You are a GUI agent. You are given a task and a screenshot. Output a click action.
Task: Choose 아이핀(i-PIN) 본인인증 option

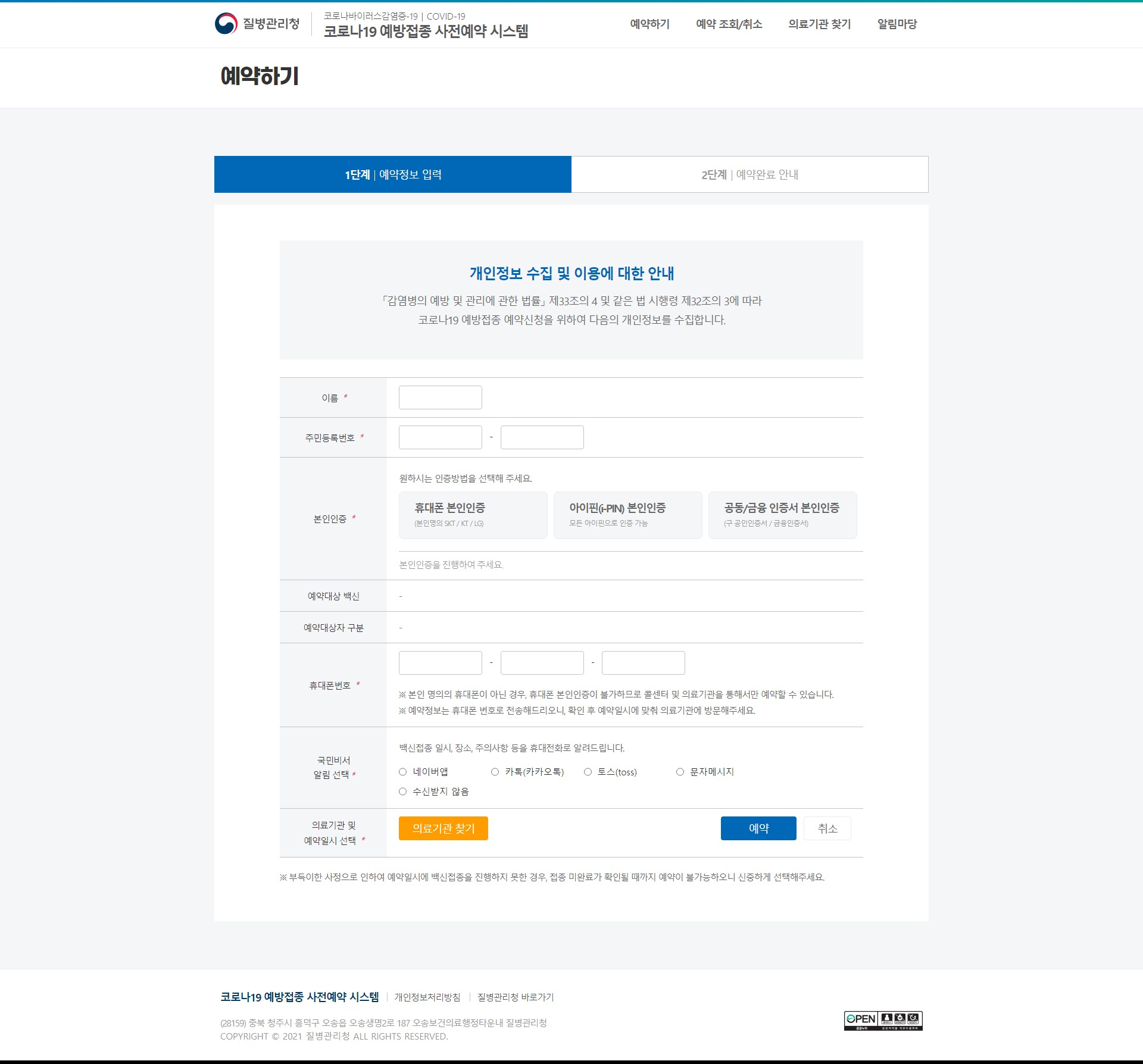pos(627,515)
